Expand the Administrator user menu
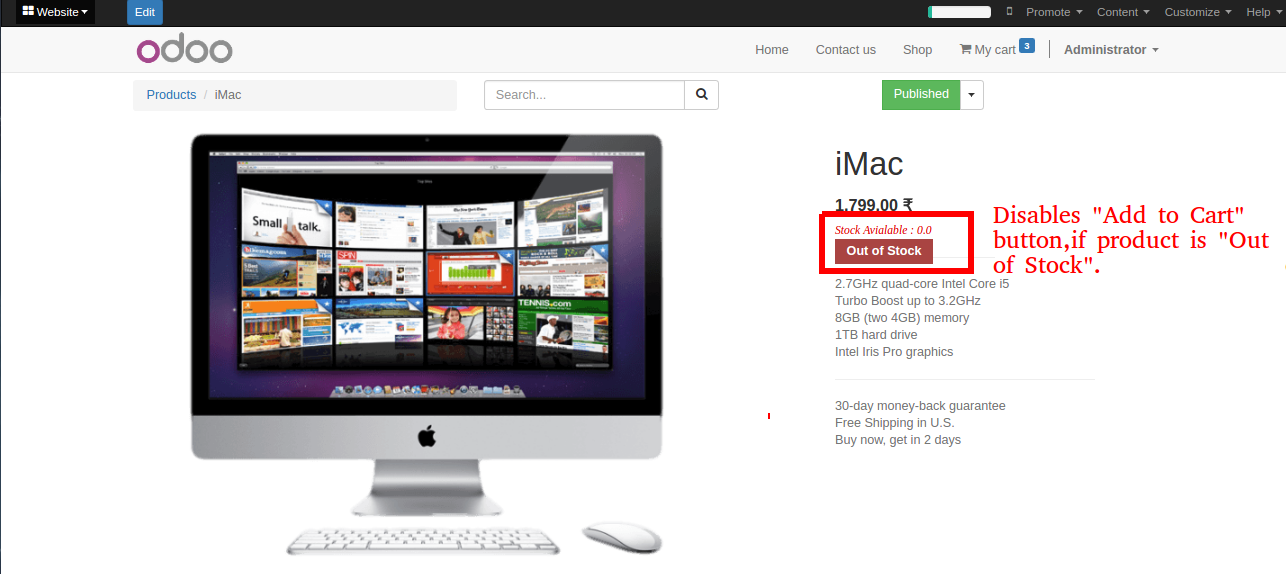Screen dimensions: 1286x574 coord(1111,50)
